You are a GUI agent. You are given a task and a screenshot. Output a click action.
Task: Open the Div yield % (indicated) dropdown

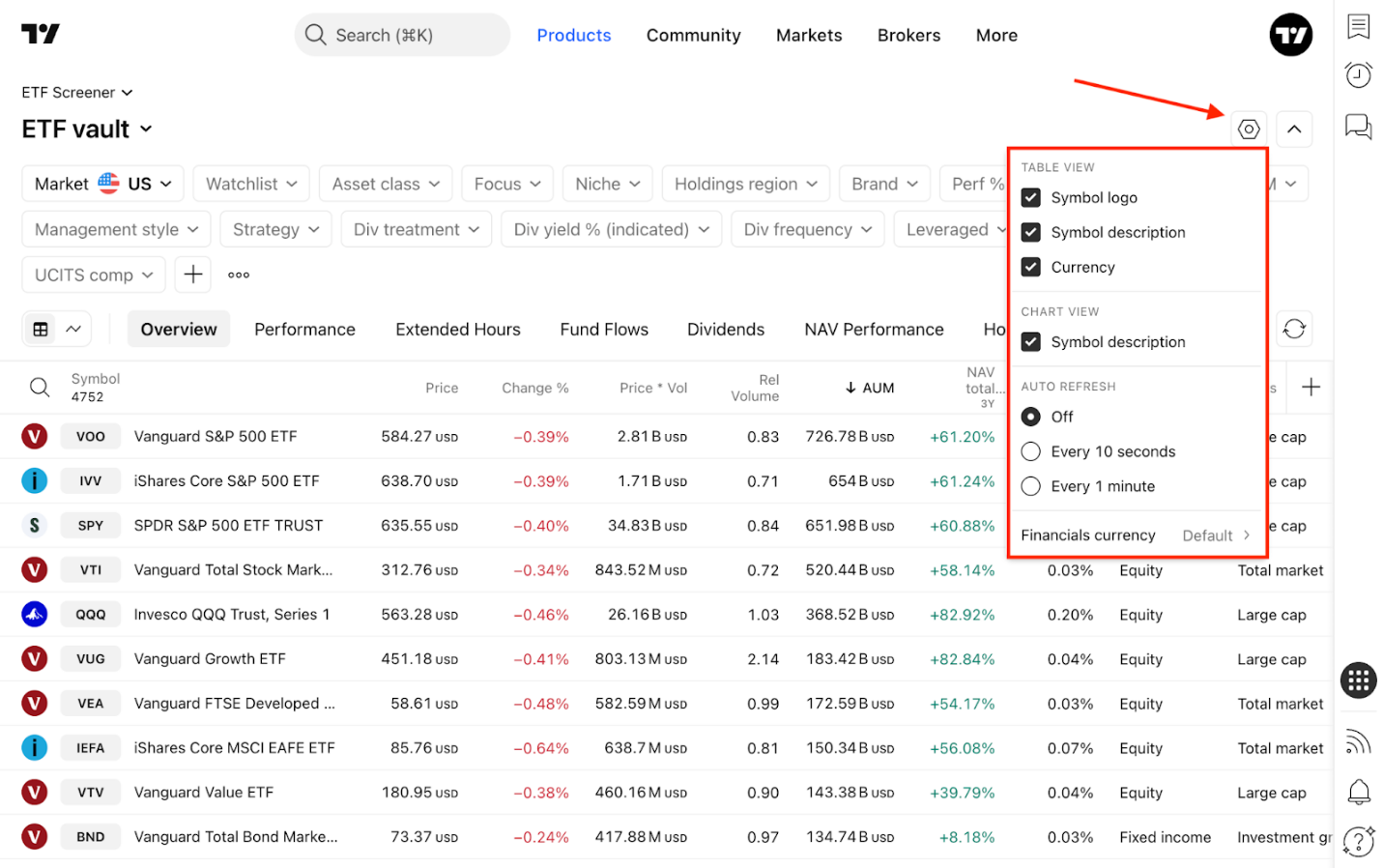point(612,229)
